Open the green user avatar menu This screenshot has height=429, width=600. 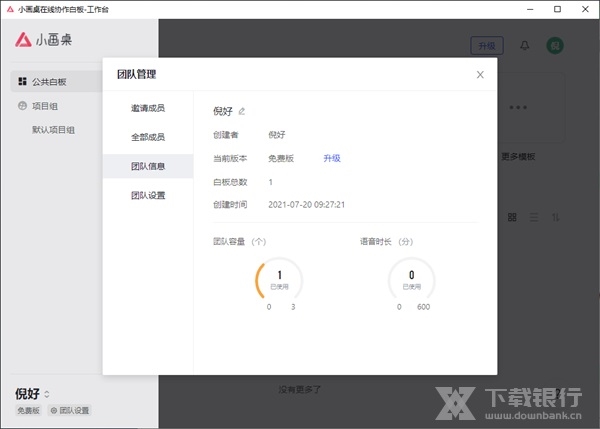(x=554, y=46)
